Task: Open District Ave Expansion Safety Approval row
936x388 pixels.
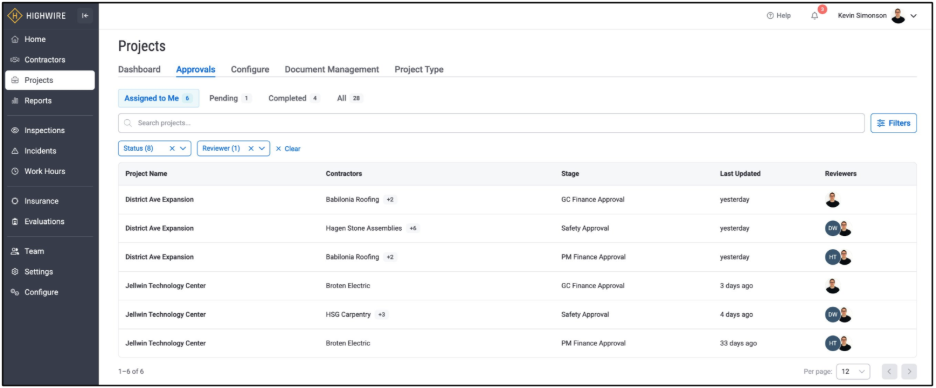Action: 517,229
